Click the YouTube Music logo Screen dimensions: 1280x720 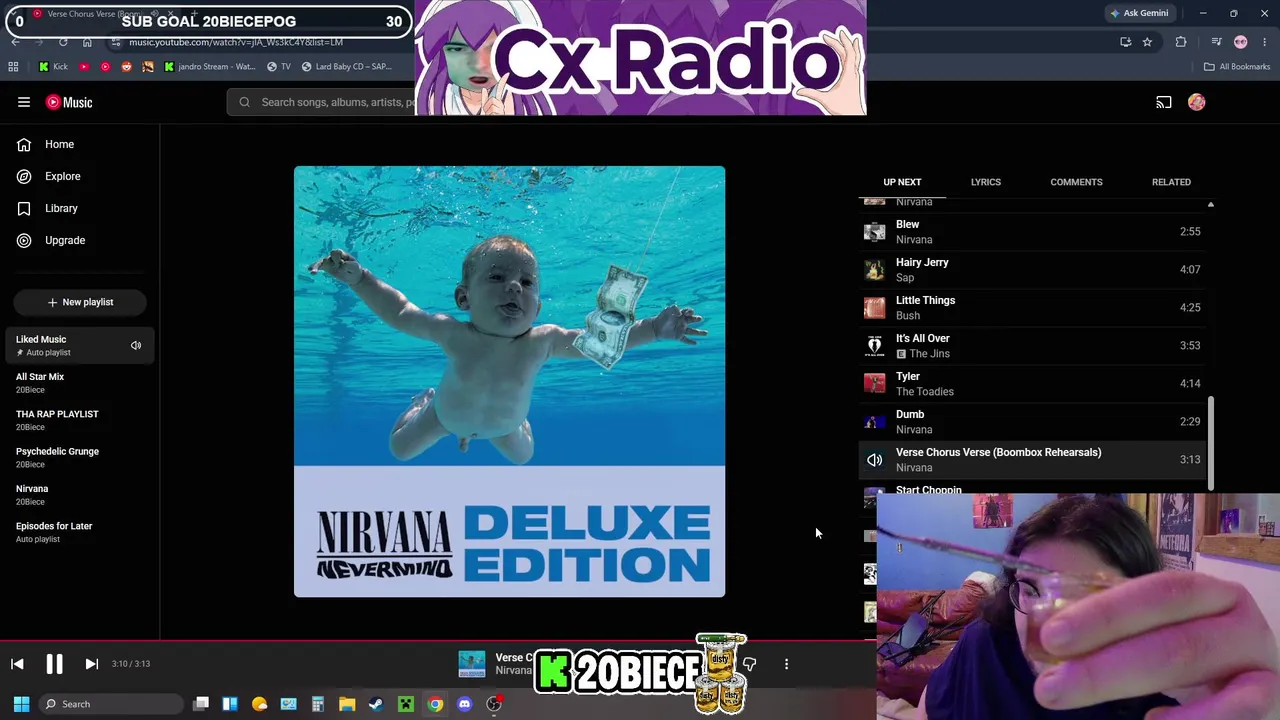tap(69, 102)
